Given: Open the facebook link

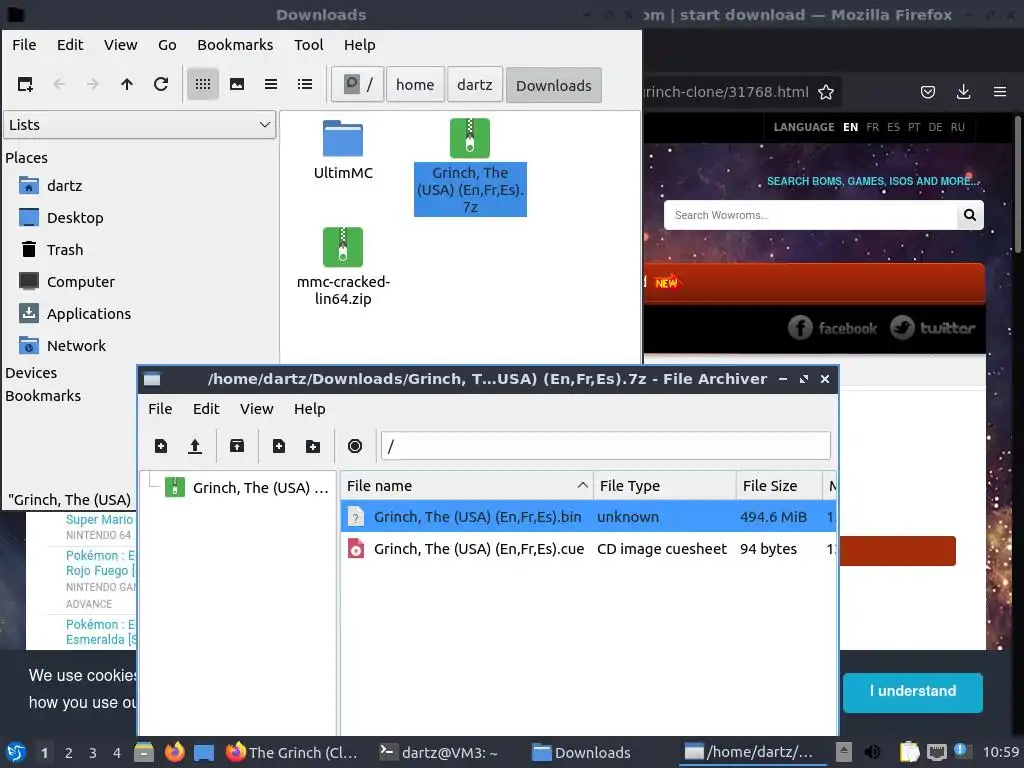Looking at the screenshot, I should pos(833,328).
